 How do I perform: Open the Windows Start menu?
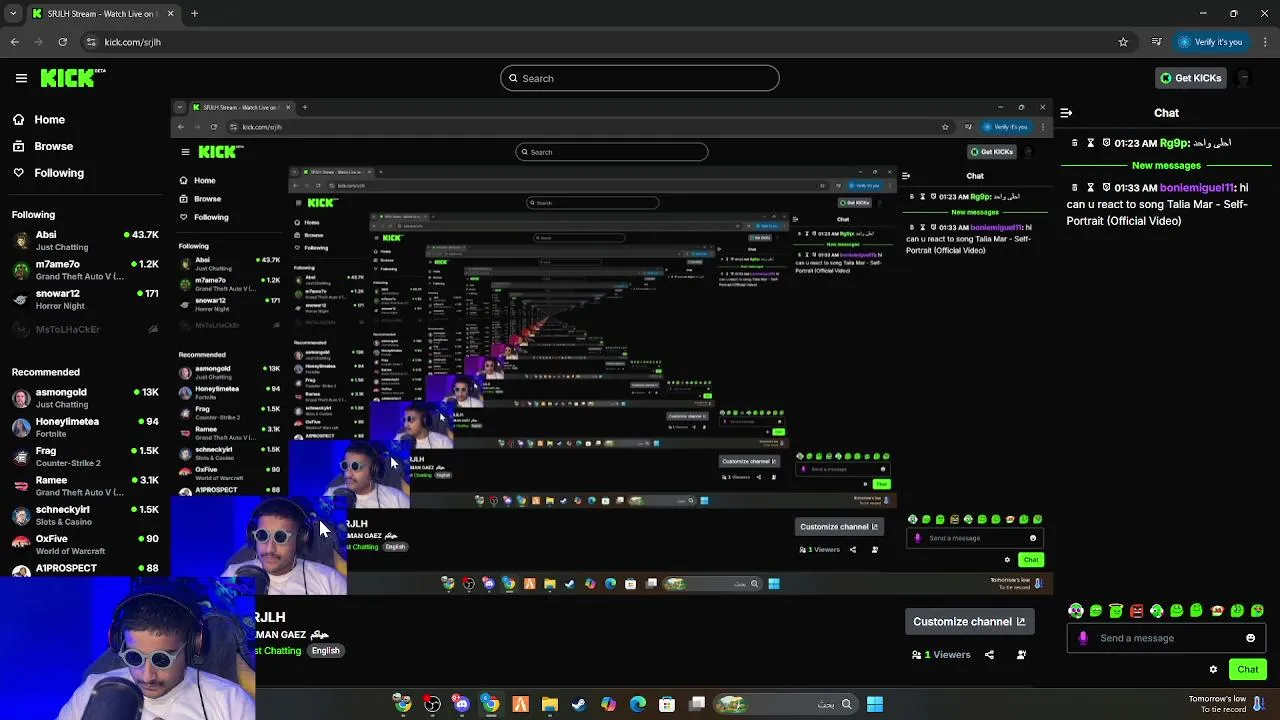click(875, 704)
